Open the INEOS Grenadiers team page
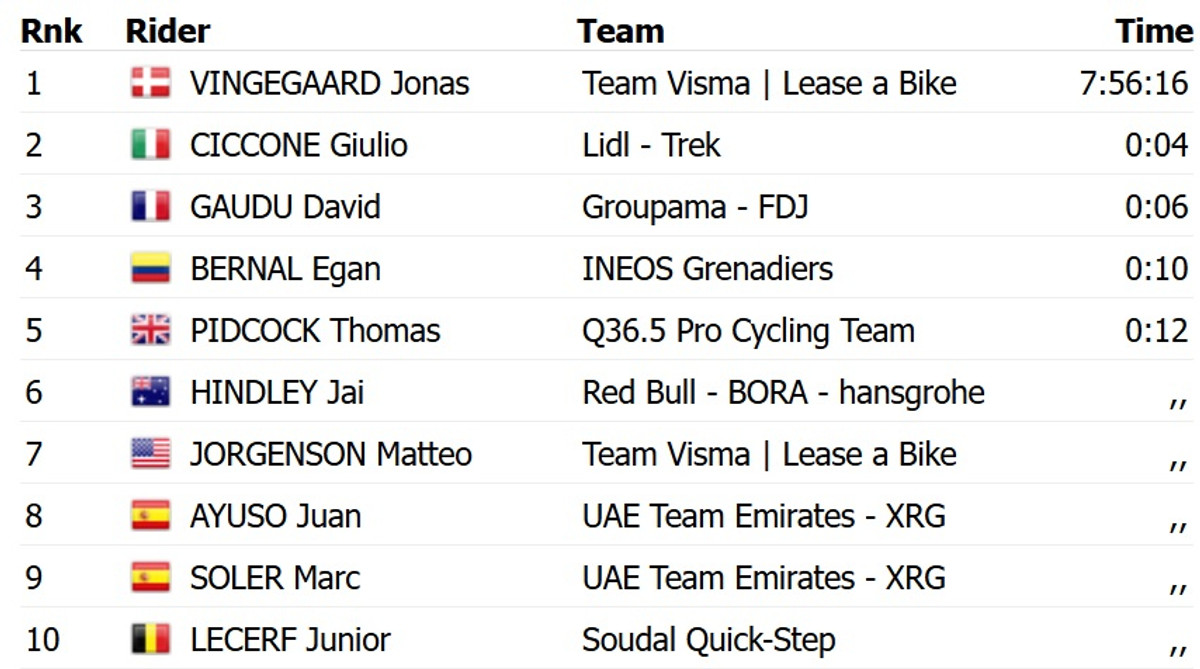Screen dimensions: 1200x669 [x=707, y=269]
